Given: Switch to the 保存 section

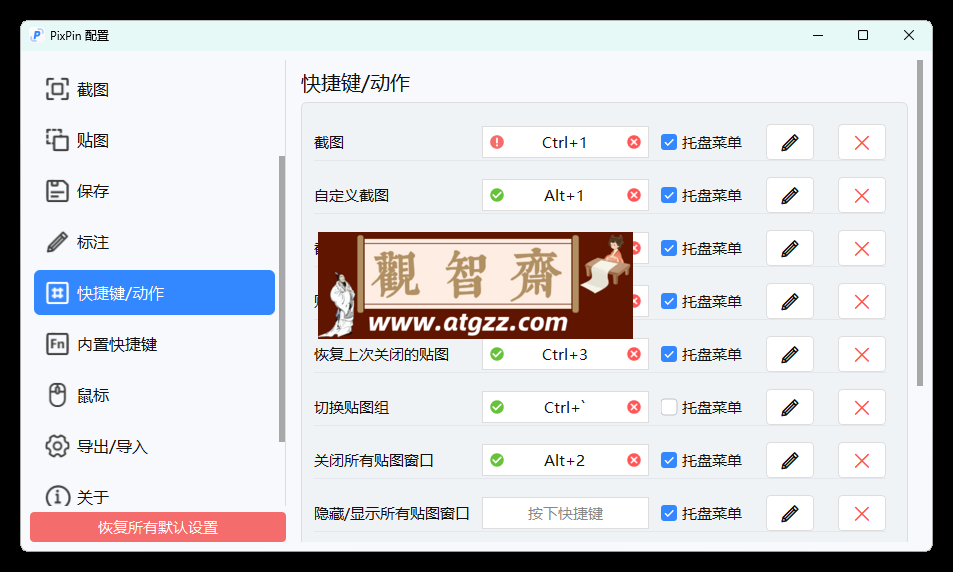Looking at the screenshot, I should (x=154, y=191).
